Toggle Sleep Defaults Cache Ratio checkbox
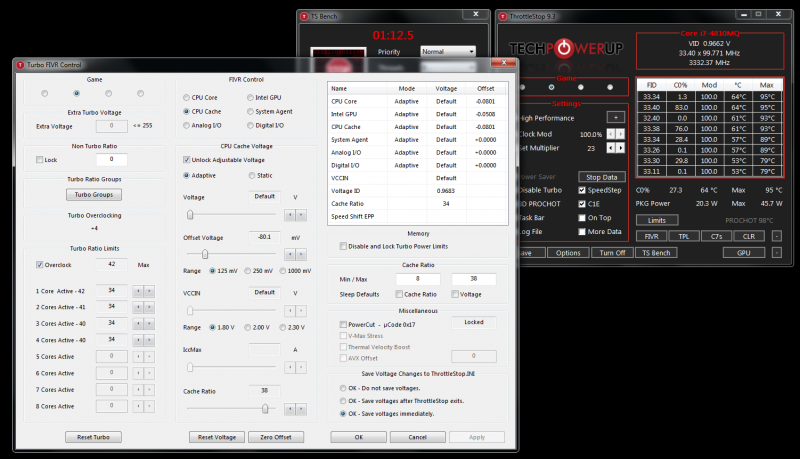The image size is (800, 459). point(399,294)
